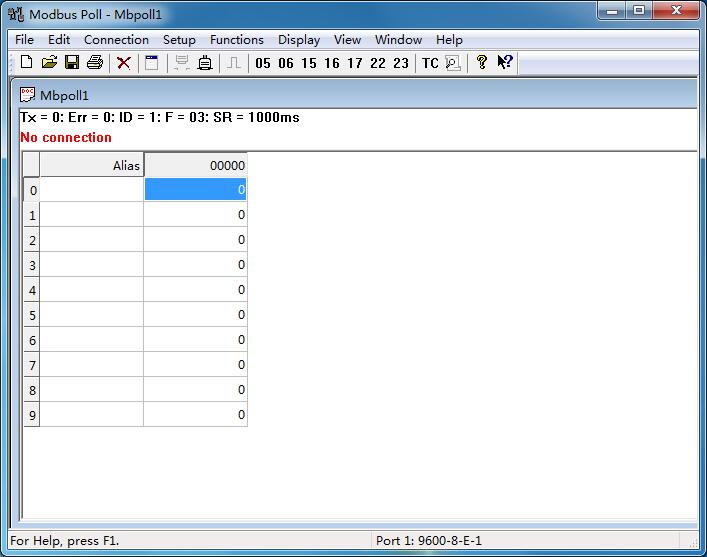The height and width of the screenshot is (557, 707).
Task: Click the context help arrow-question icon
Action: pyautogui.click(x=505, y=62)
